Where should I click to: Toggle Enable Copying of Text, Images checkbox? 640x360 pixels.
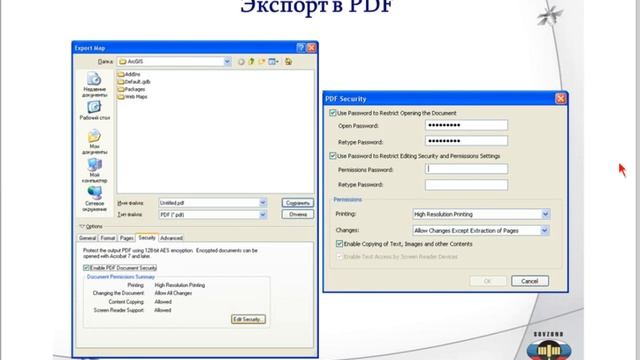339,244
